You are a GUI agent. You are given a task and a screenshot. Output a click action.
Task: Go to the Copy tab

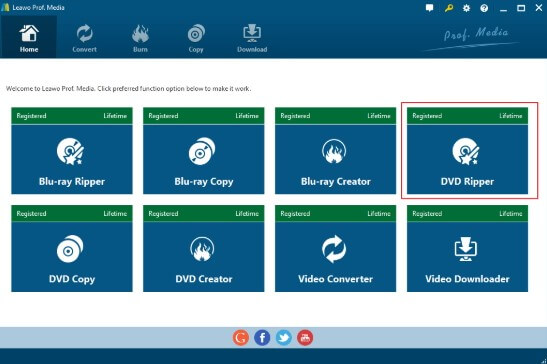tap(196, 37)
